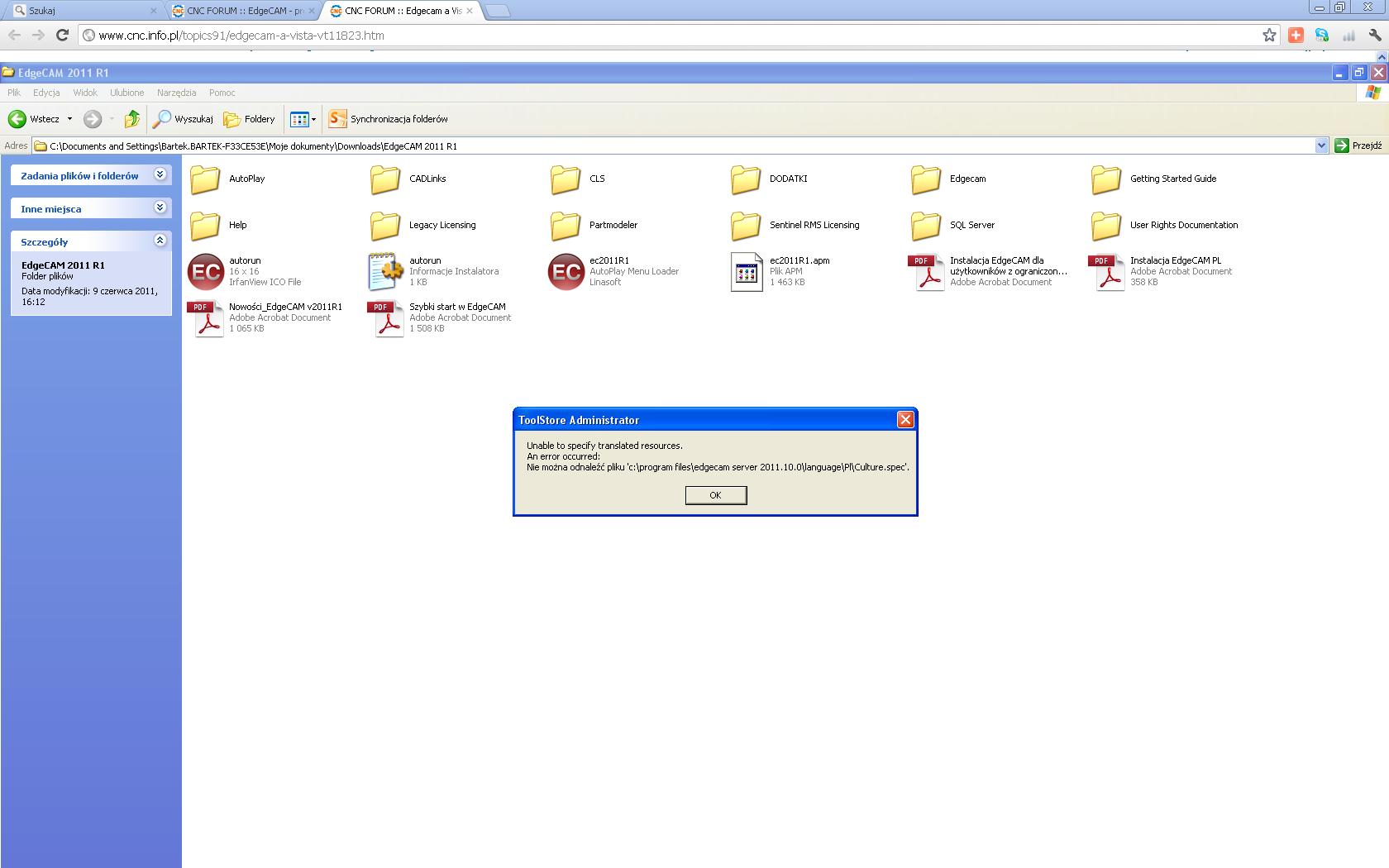Open the Wstecz history dropdown arrow
Image resolution: width=1389 pixels, height=868 pixels.
point(69,119)
